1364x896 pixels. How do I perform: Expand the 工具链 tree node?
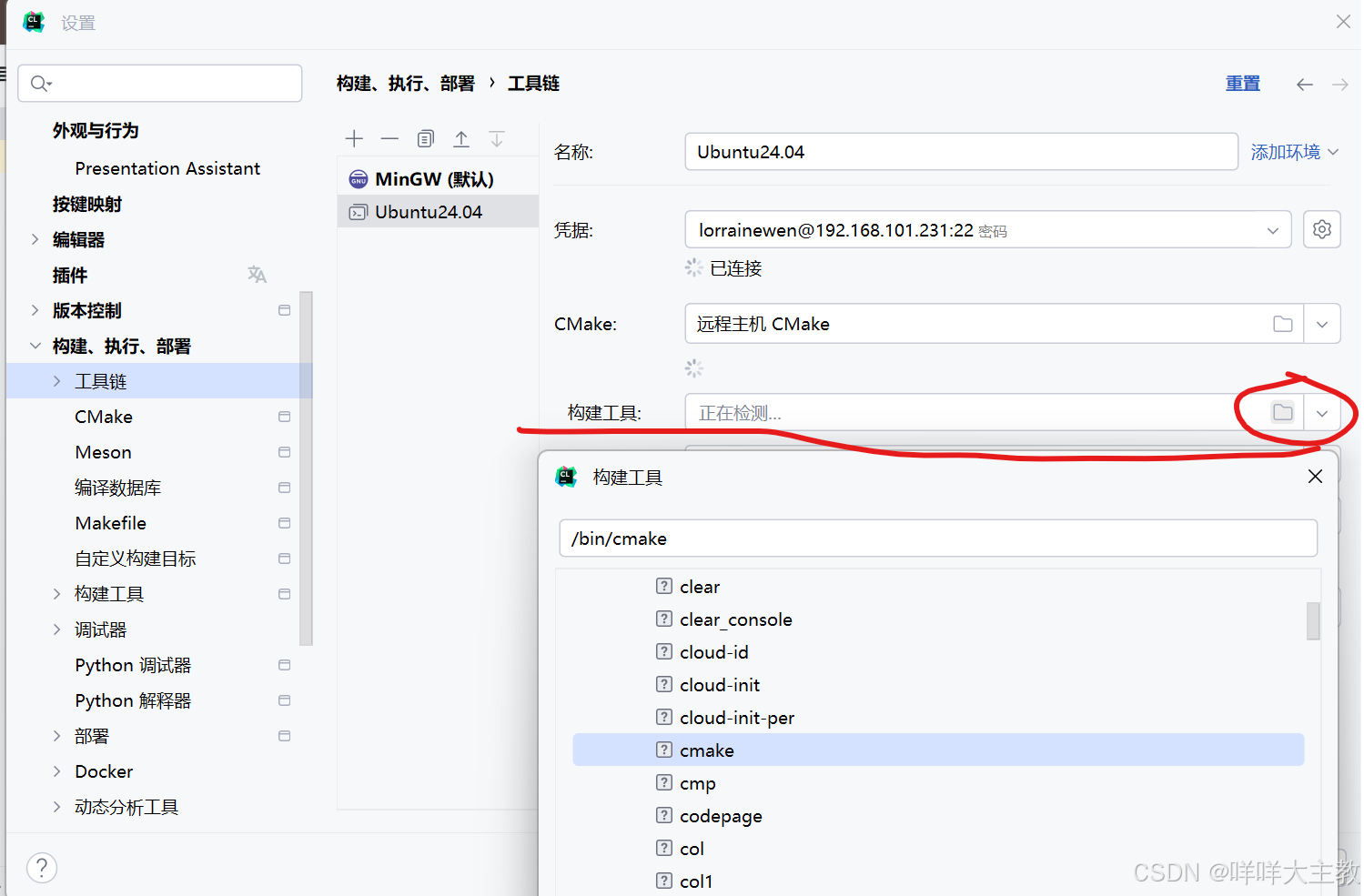(56, 381)
